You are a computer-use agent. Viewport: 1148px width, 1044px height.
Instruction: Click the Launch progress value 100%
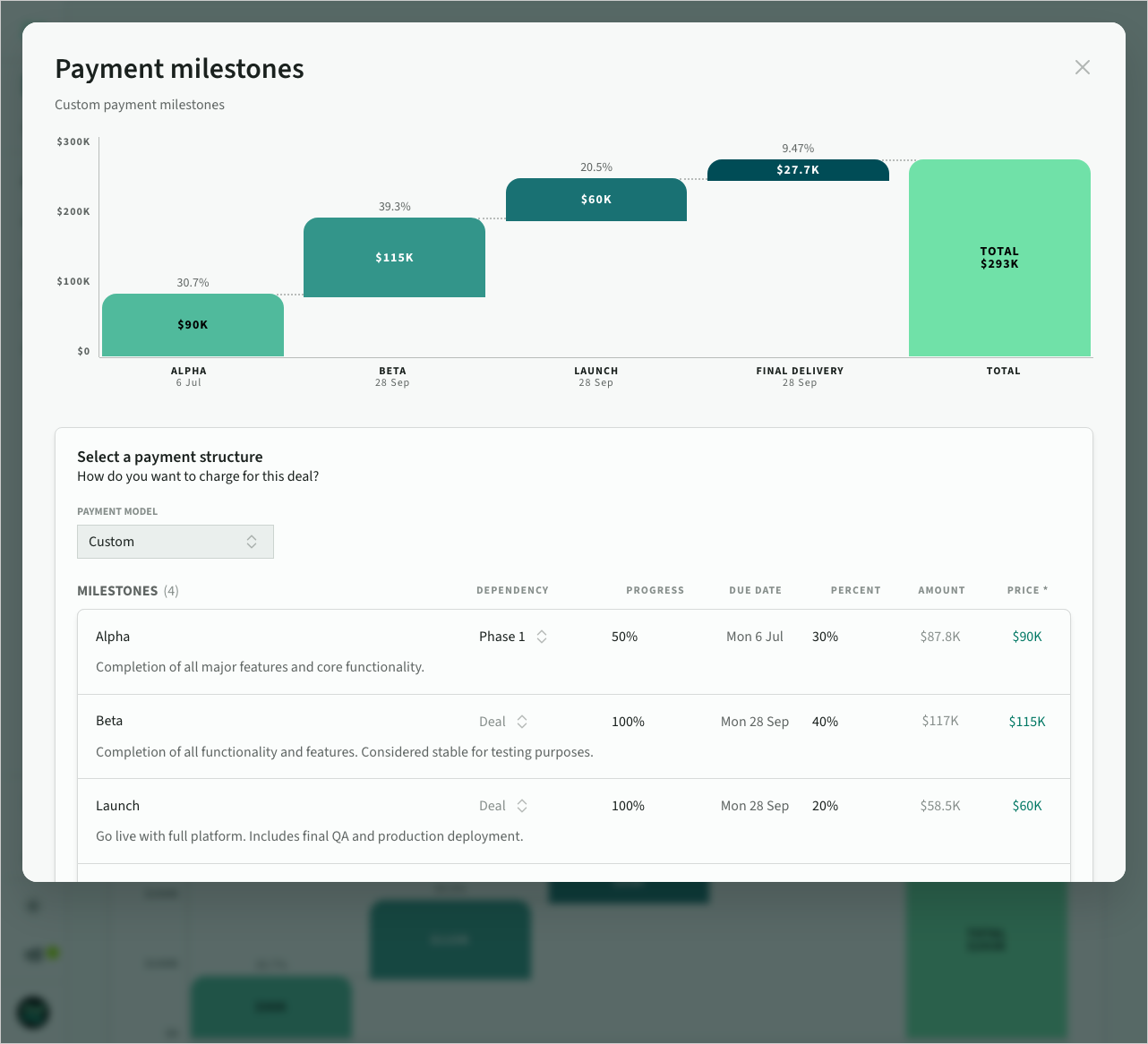coord(628,806)
